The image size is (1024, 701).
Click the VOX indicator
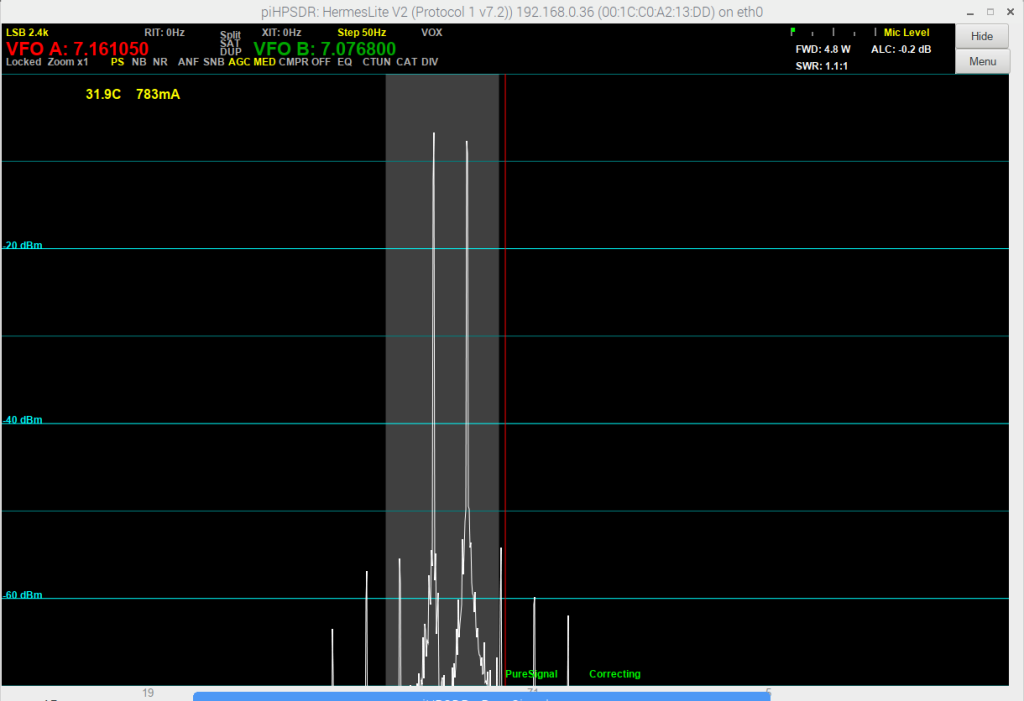(431, 33)
